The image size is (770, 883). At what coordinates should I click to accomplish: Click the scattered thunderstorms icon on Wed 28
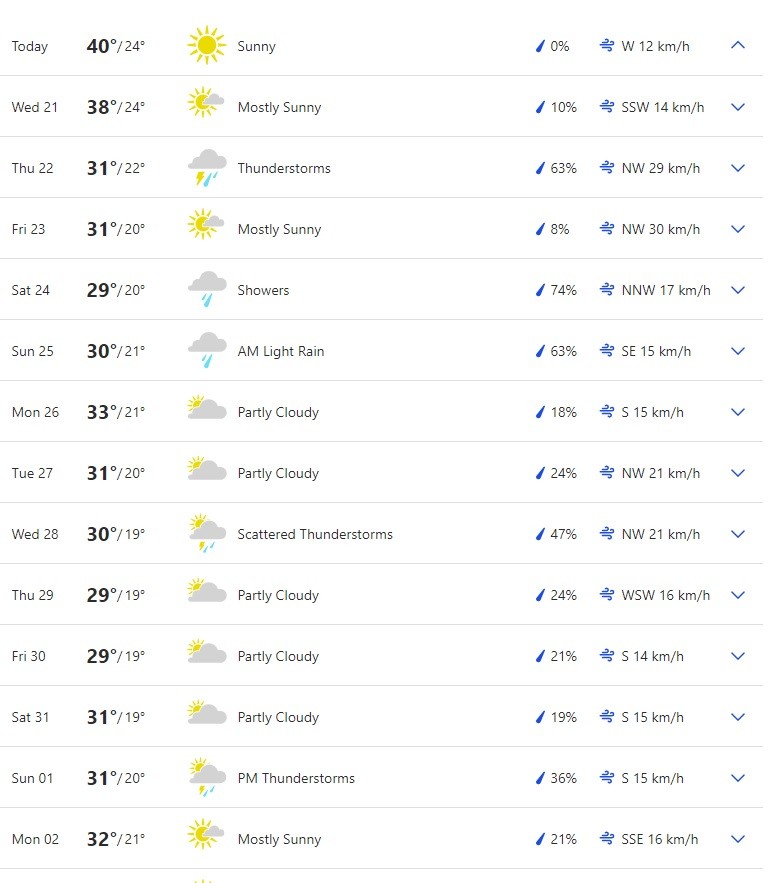(x=206, y=534)
